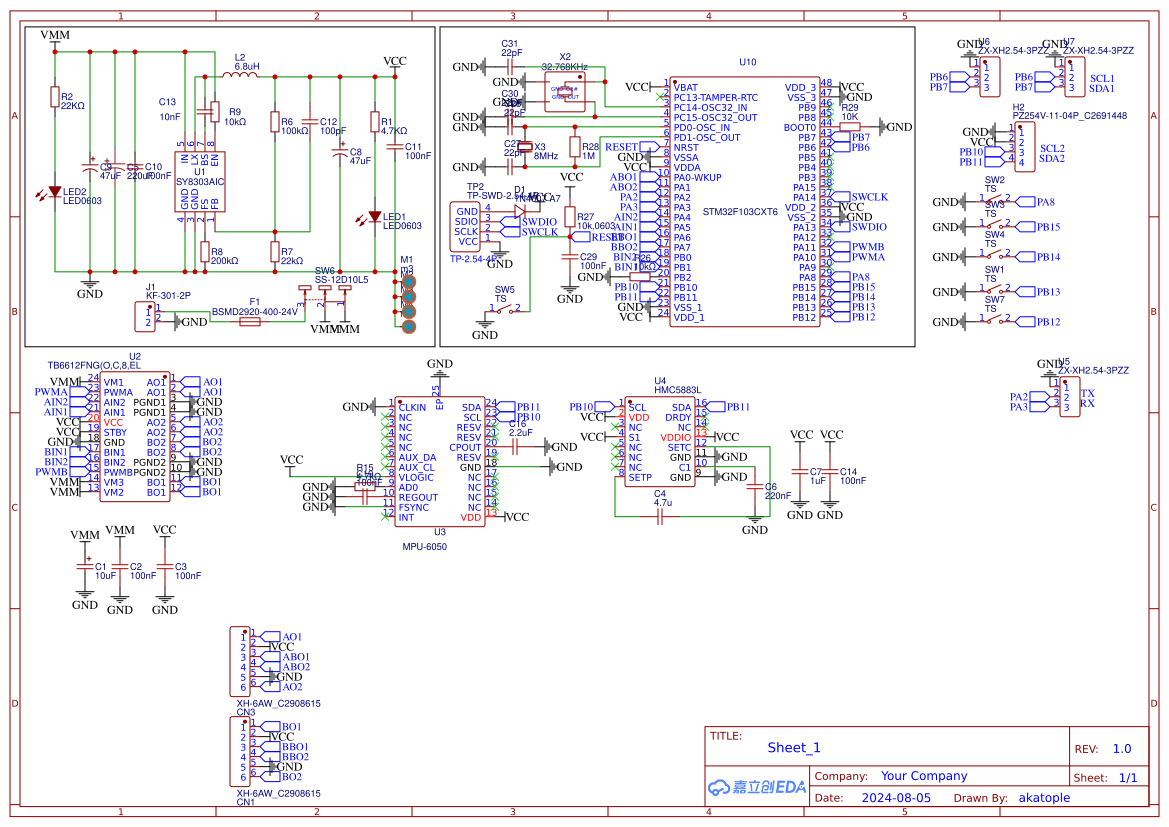
Task: Select the R1 4.7KΩ resistor label
Action: (394, 126)
